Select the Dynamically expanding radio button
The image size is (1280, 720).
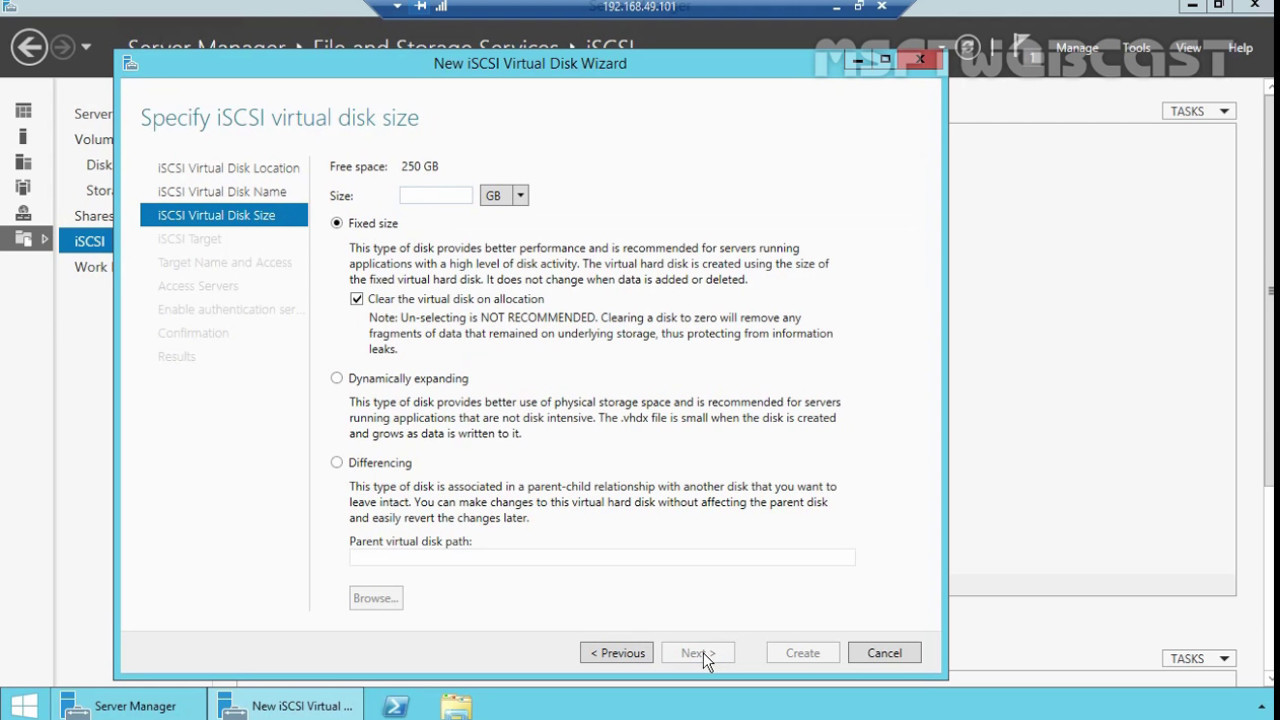tap(337, 378)
